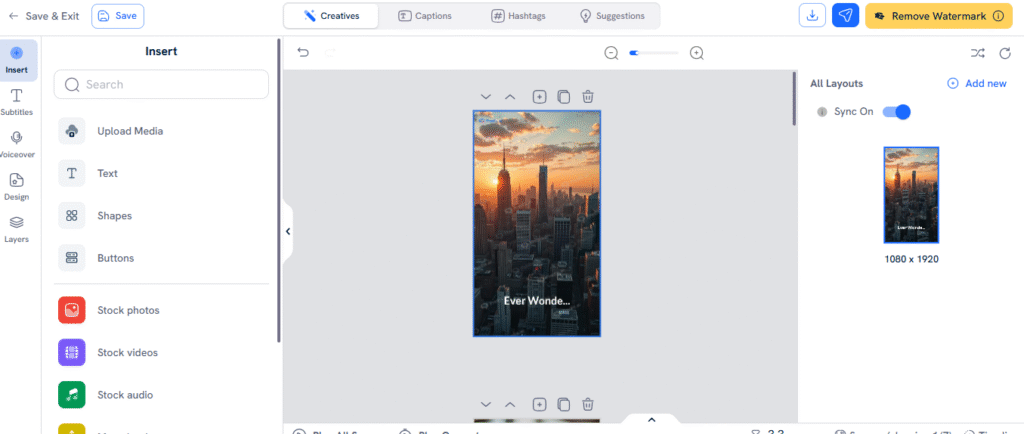Click the redo arrow
The height and width of the screenshot is (434, 1024).
[x=330, y=53]
